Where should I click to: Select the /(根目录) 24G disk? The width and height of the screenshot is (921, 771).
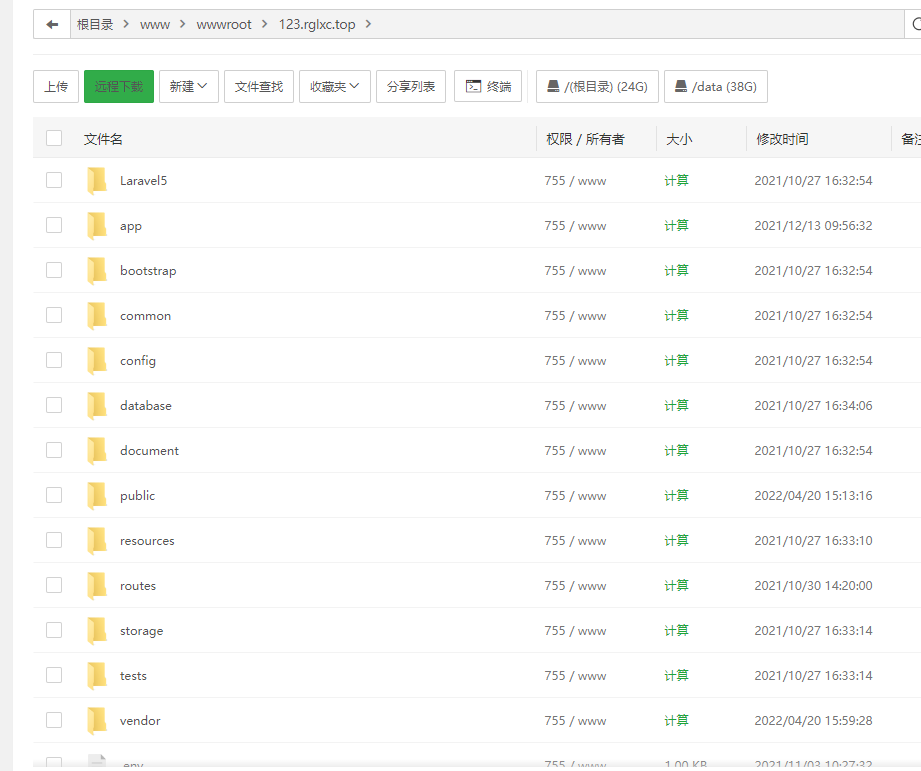pos(597,87)
